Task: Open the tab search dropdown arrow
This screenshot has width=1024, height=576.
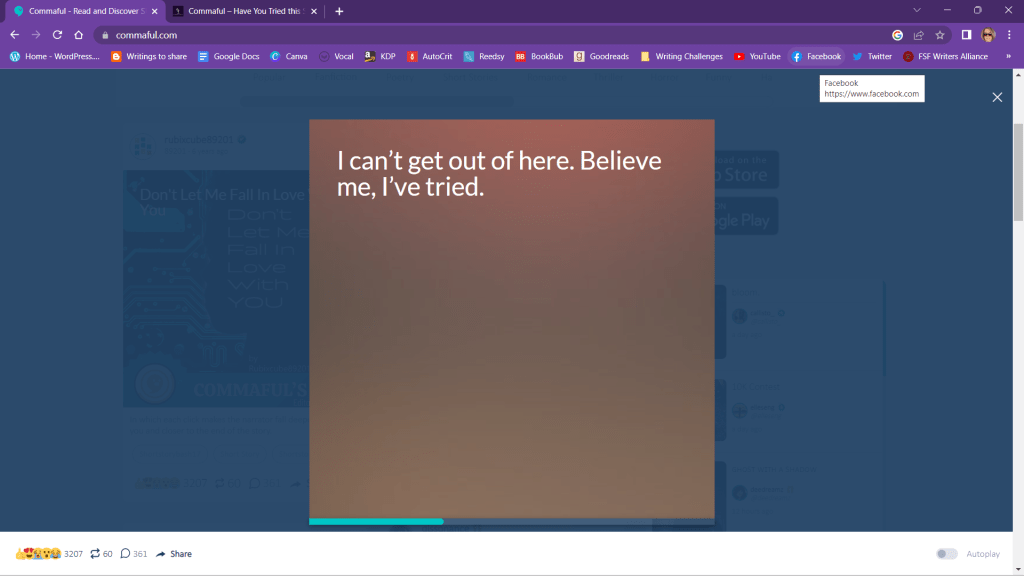Action: point(917,11)
